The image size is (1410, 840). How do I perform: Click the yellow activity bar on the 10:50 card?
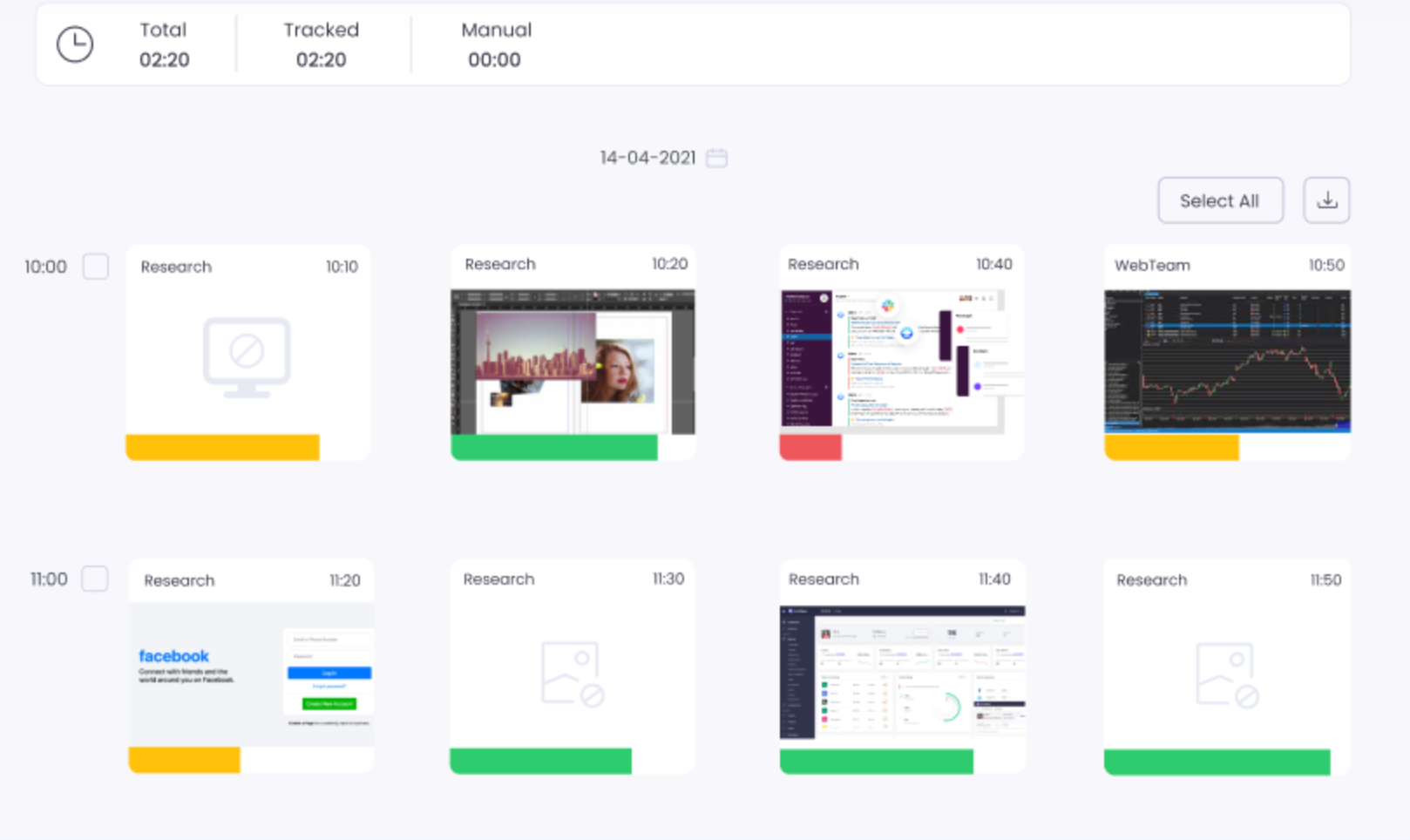coord(1171,448)
